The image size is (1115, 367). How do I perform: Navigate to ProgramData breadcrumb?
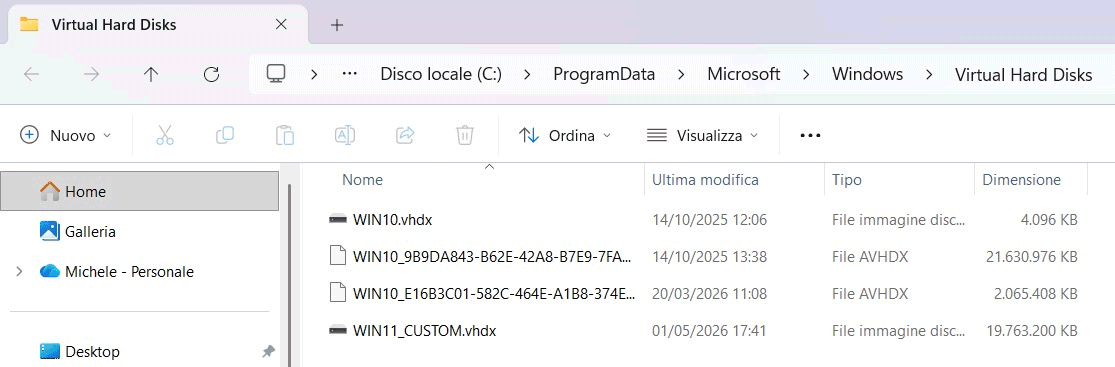point(604,74)
